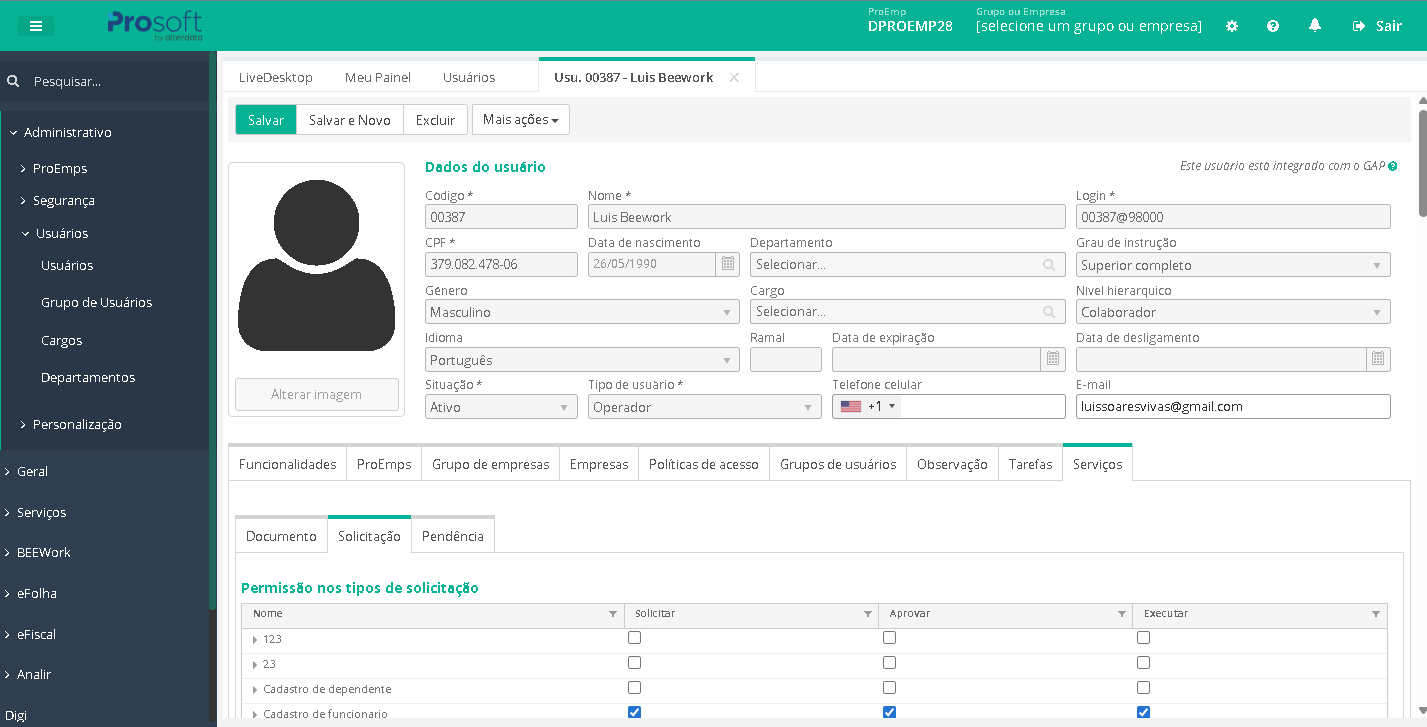Open the Mais ações dropdown
The height and width of the screenshot is (727, 1427).
coord(520,120)
